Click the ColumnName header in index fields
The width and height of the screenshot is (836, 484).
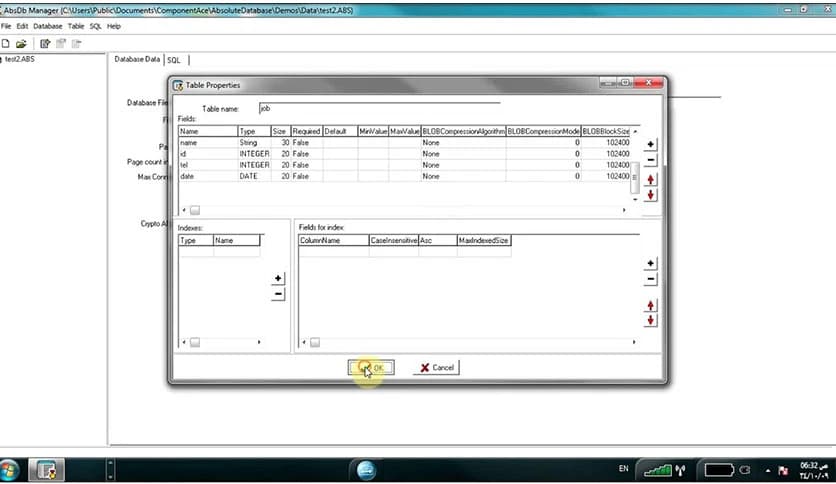(x=333, y=240)
